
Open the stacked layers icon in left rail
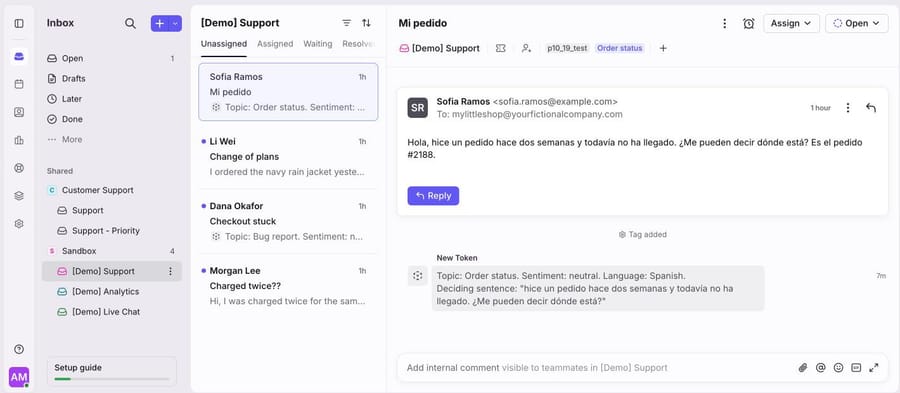(19, 196)
